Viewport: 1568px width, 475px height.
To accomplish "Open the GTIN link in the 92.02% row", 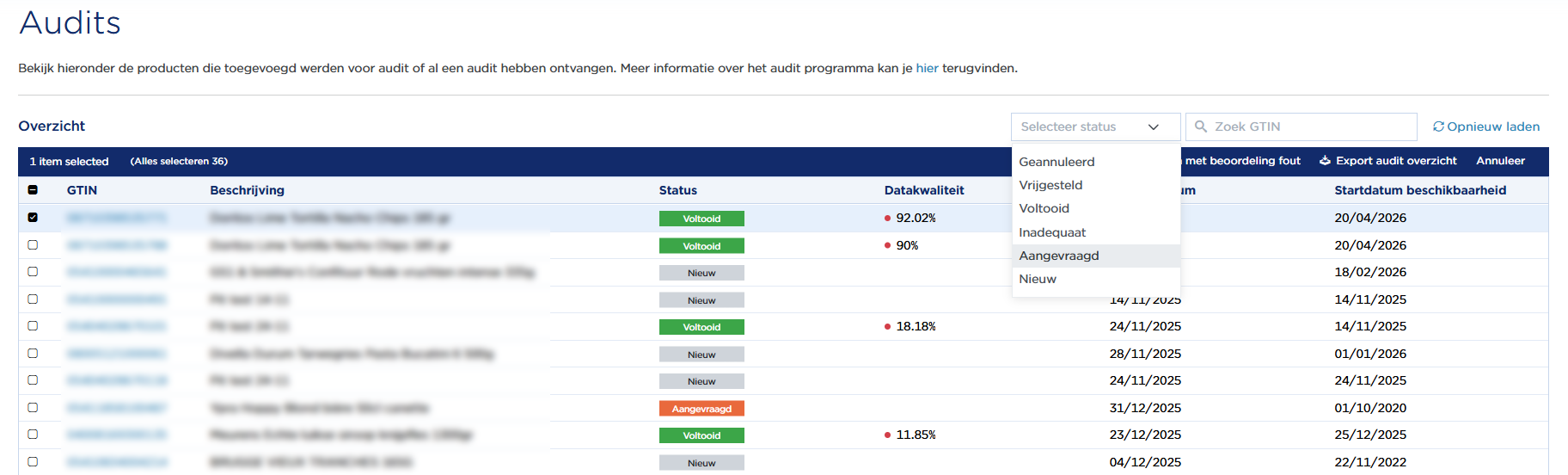I will point(116,218).
